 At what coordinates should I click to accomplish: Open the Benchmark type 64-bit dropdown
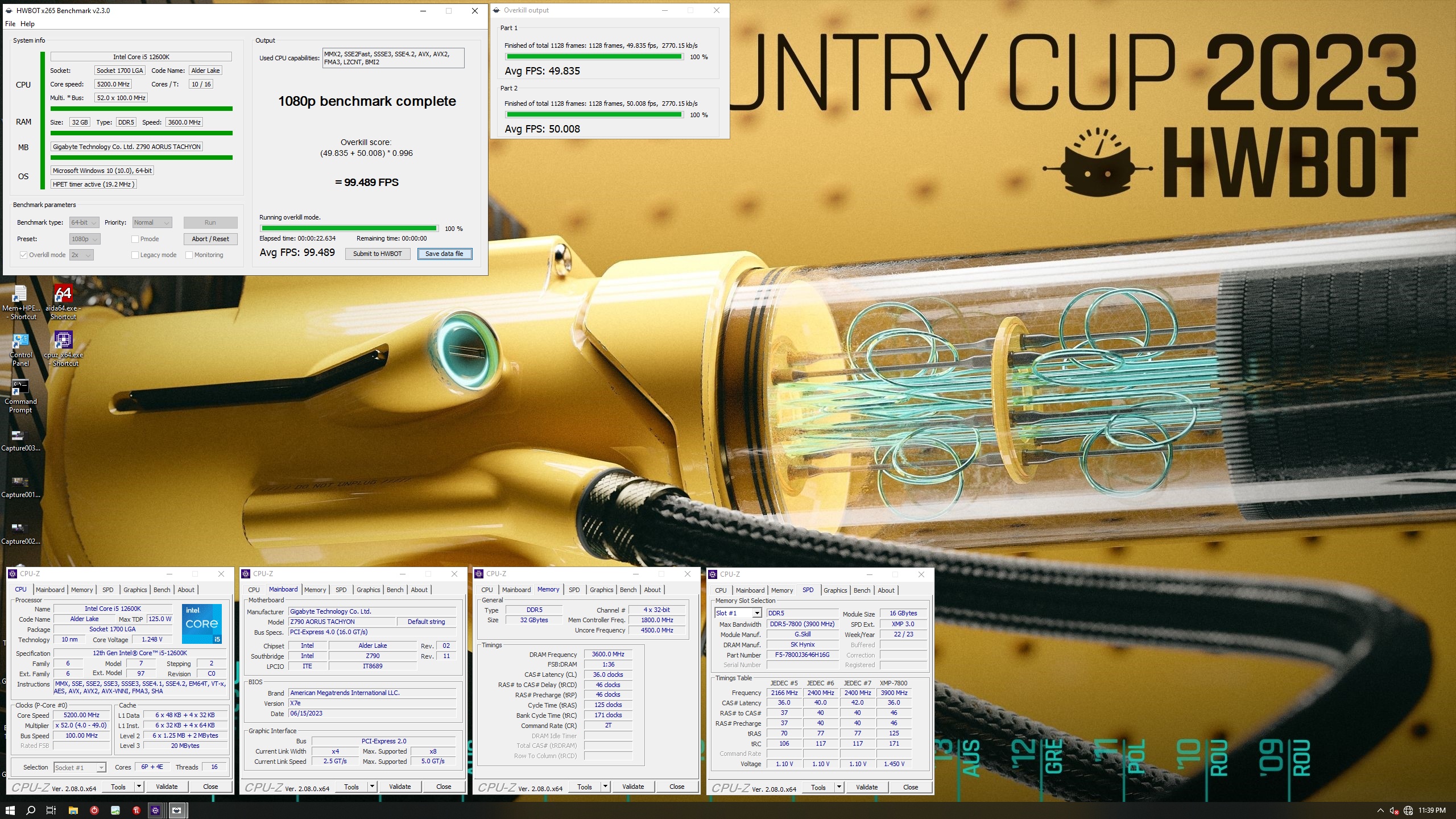84,222
